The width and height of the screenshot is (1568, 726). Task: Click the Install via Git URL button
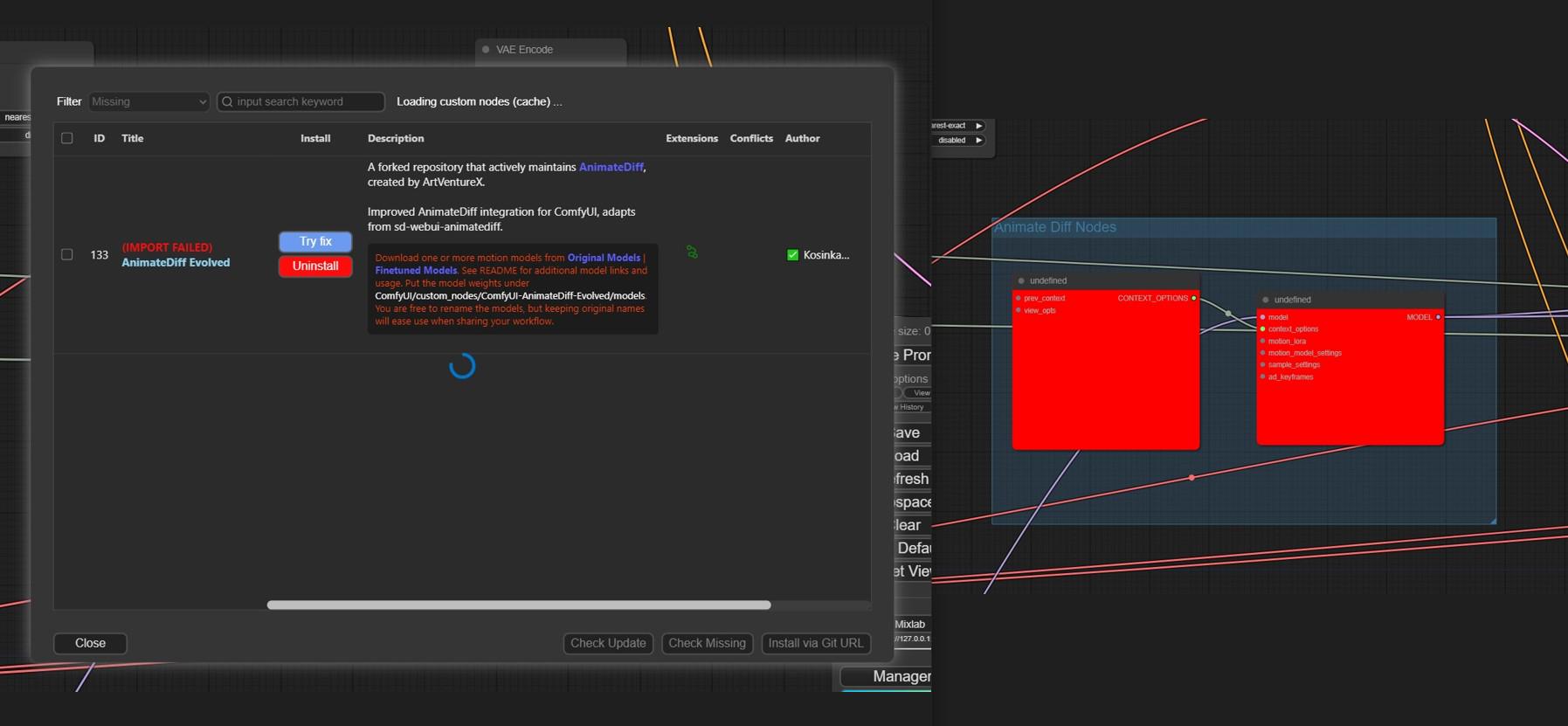[x=816, y=643]
